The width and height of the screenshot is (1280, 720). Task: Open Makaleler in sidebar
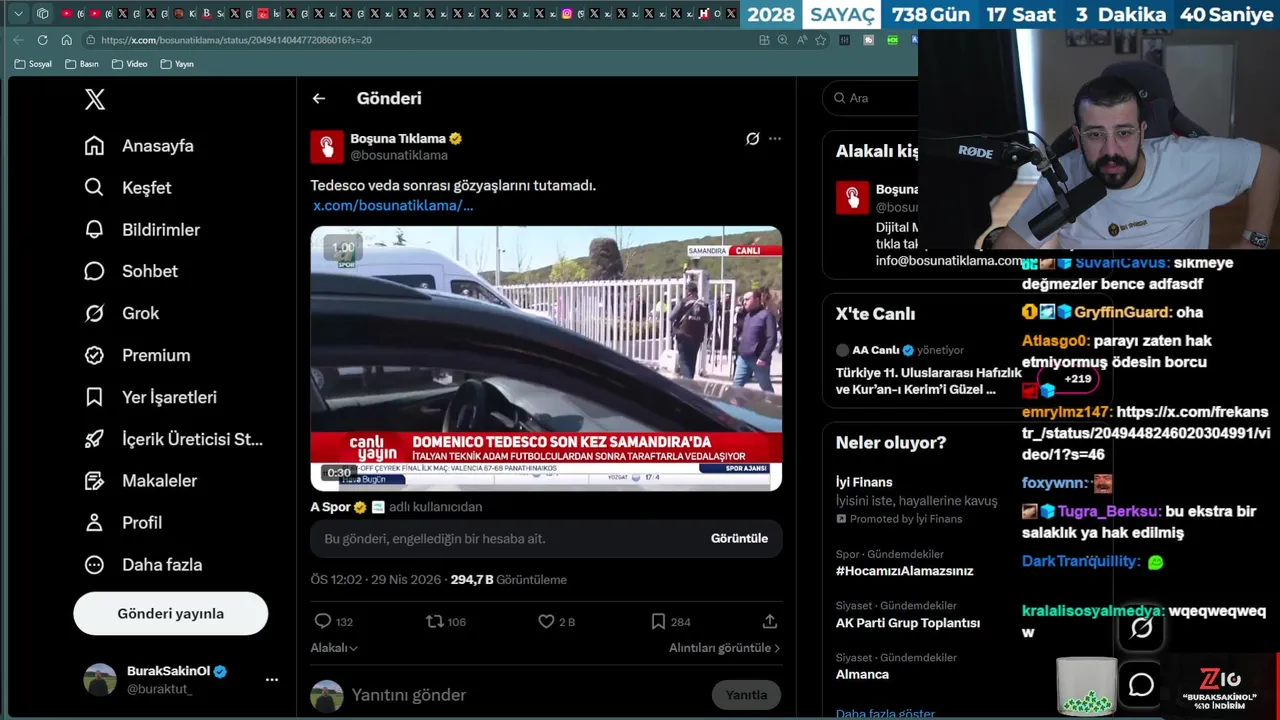(x=141, y=481)
